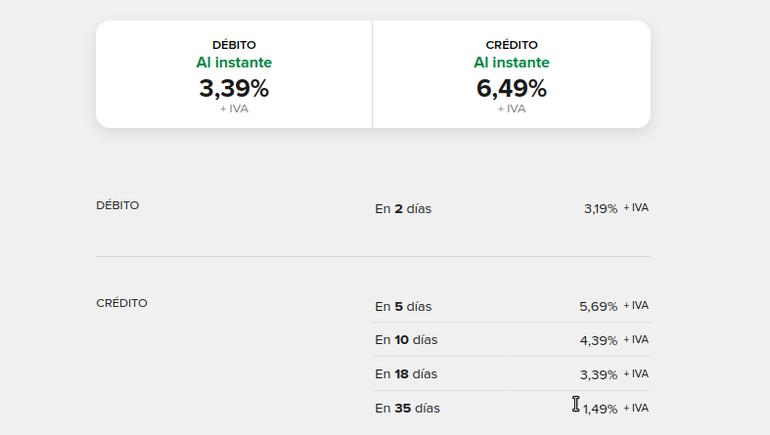The image size is (770, 435).
Task: Click the DÉBITO heading in the top card
Action: (234, 45)
